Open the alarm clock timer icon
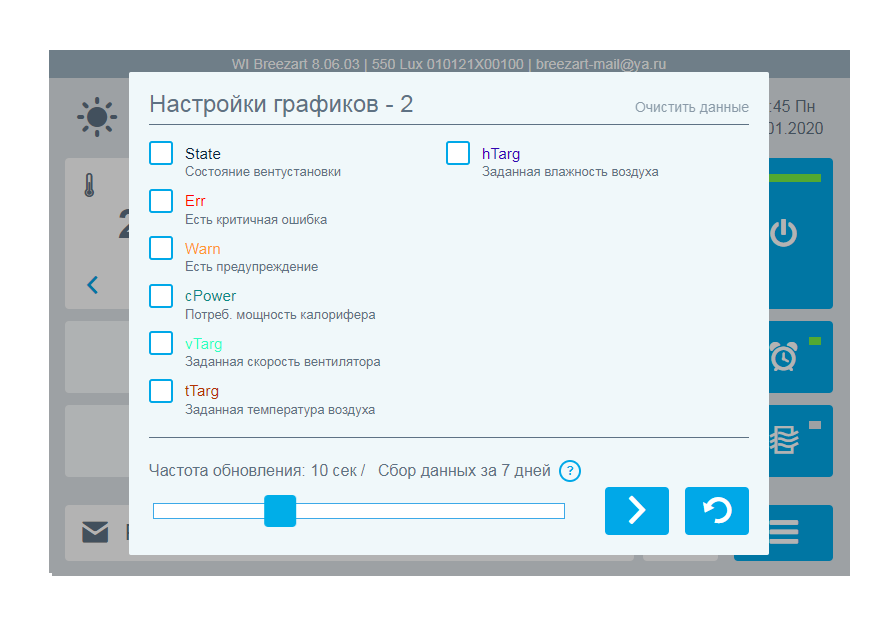The height and width of the screenshot is (624, 896). point(783,356)
